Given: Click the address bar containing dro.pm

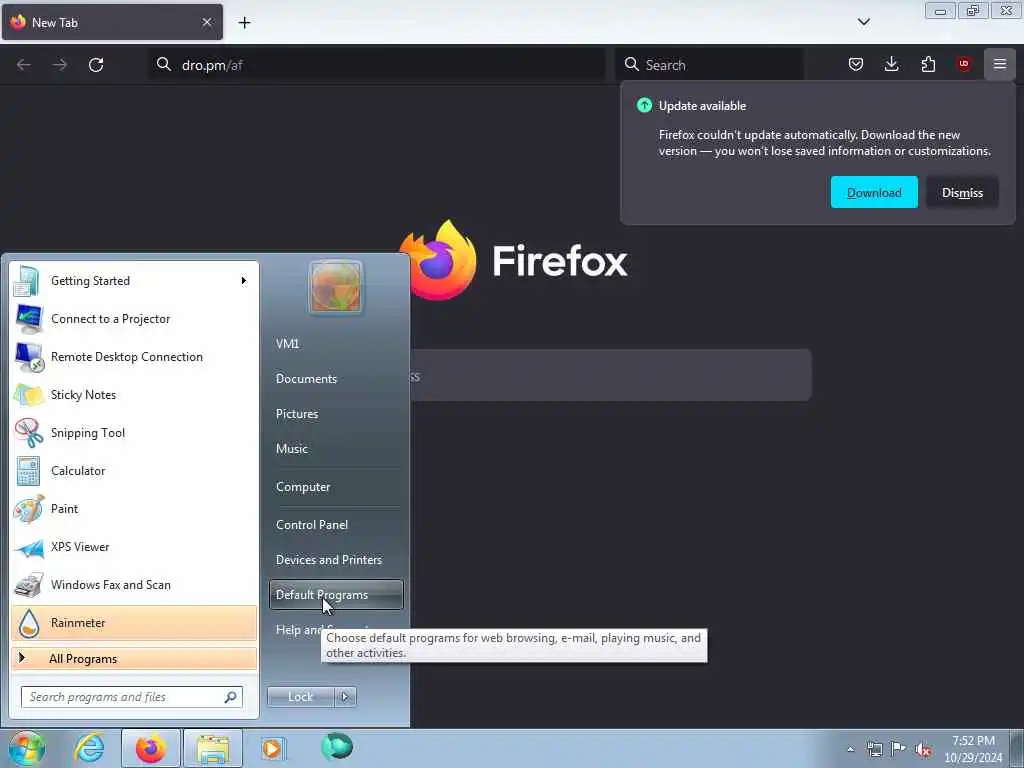Looking at the screenshot, I should [x=376, y=65].
